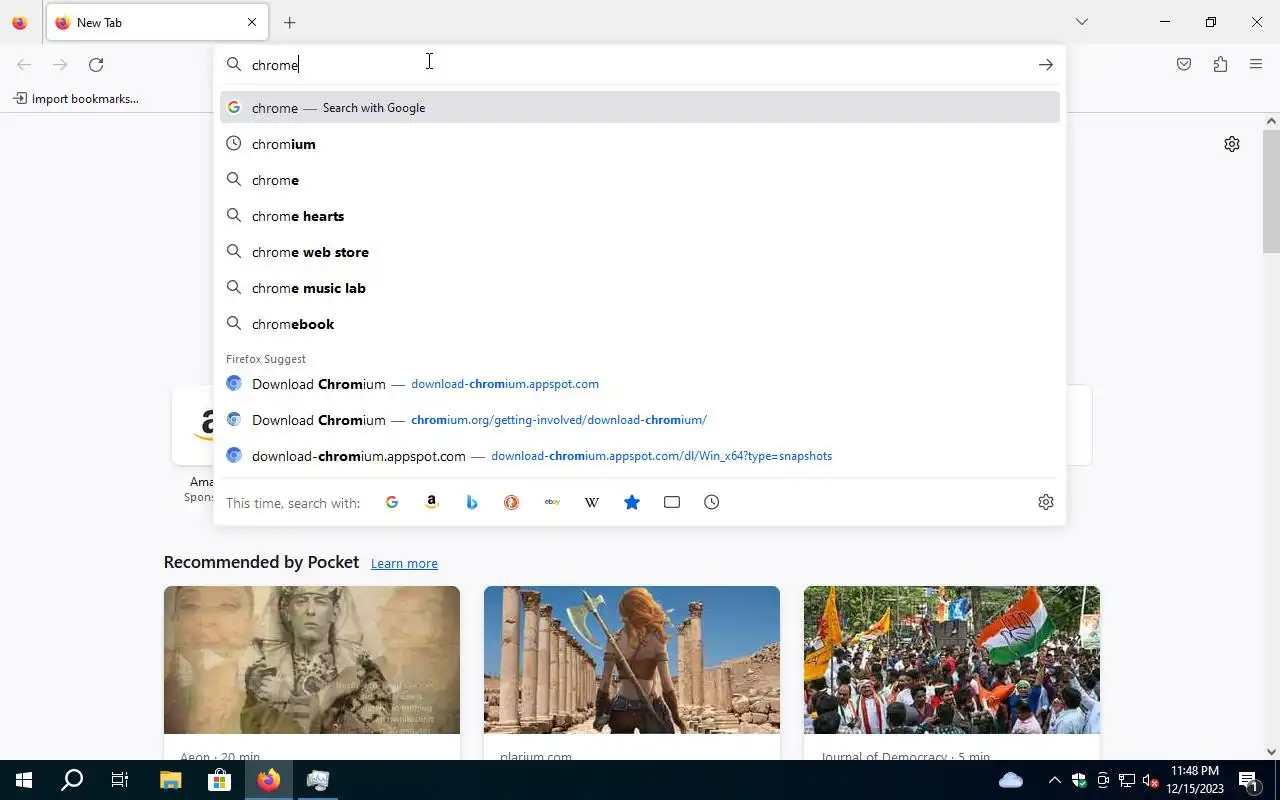Viewport: 1280px width, 800px height.
Task: Open download-chromium.appspot.com Win_x64 snapshots suggestion
Action: 640,455
